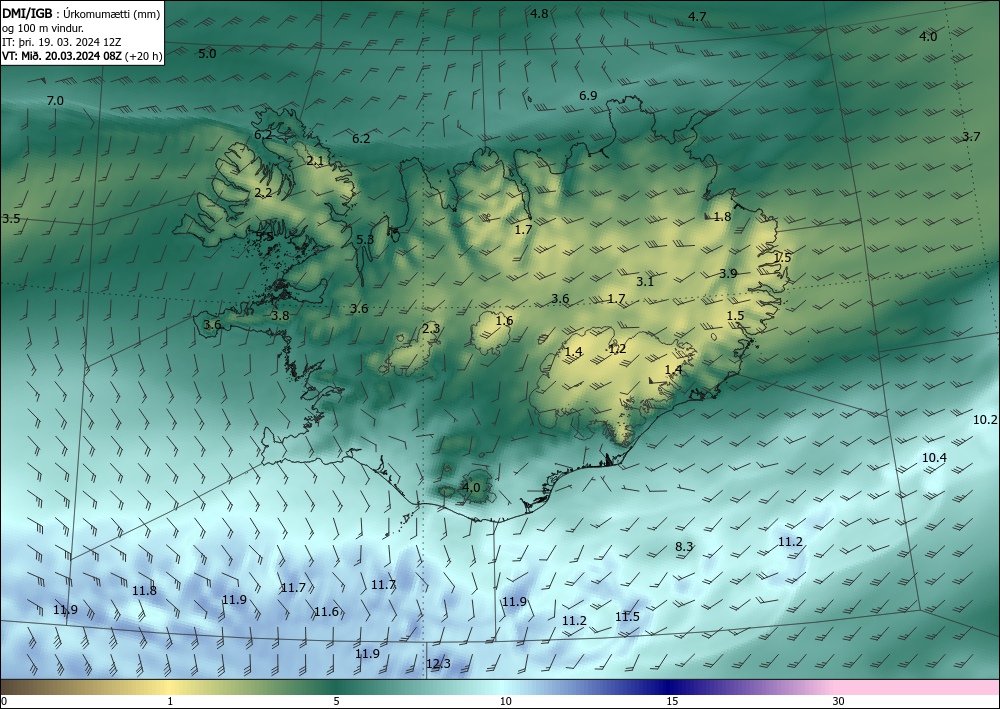Click the 3.7 value label
The image size is (1000, 709).
(971, 136)
